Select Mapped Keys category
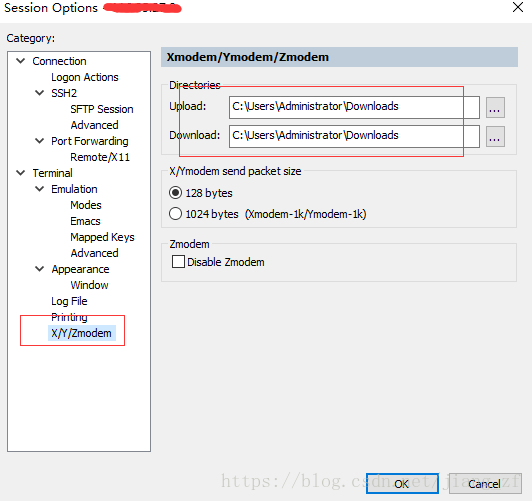The width and height of the screenshot is (532, 501). (x=102, y=237)
